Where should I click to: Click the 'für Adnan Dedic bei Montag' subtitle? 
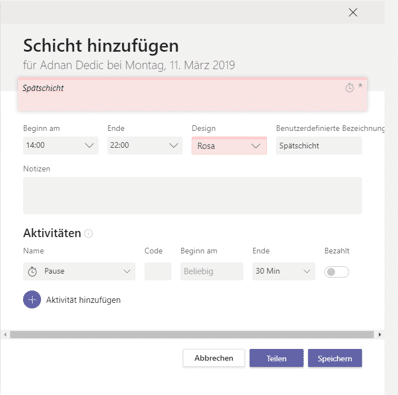pos(129,65)
